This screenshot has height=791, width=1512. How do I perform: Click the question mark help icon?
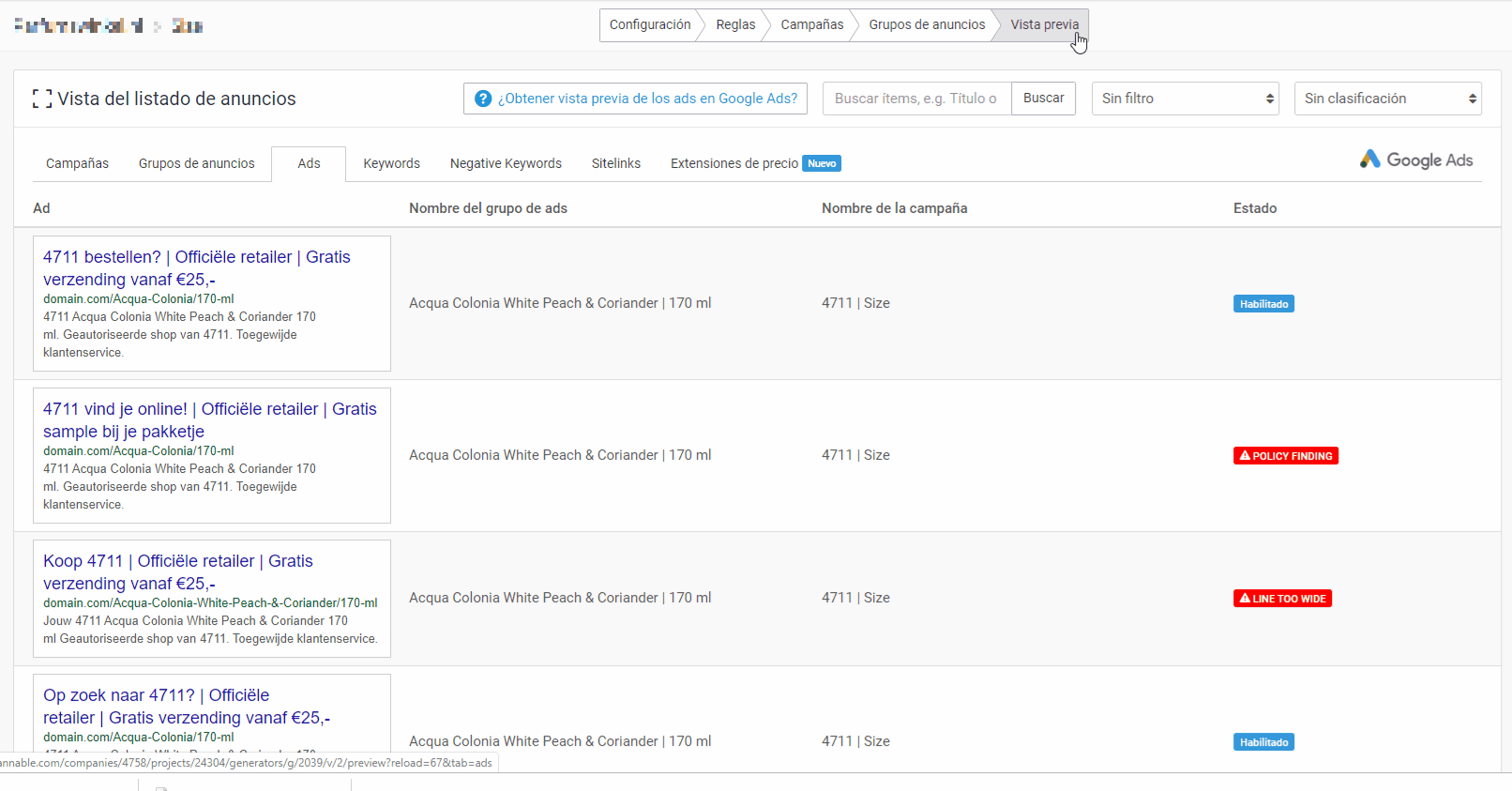483,99
